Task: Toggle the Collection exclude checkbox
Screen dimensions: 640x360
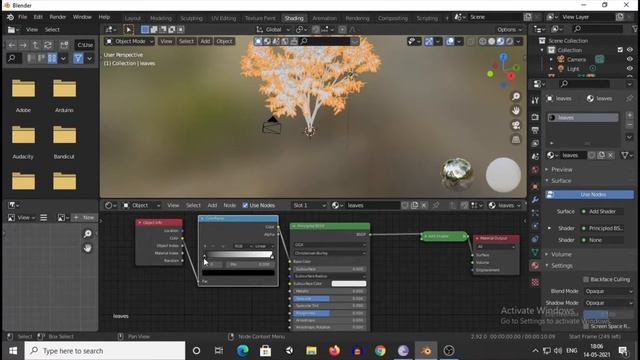Action: [620, 50]
